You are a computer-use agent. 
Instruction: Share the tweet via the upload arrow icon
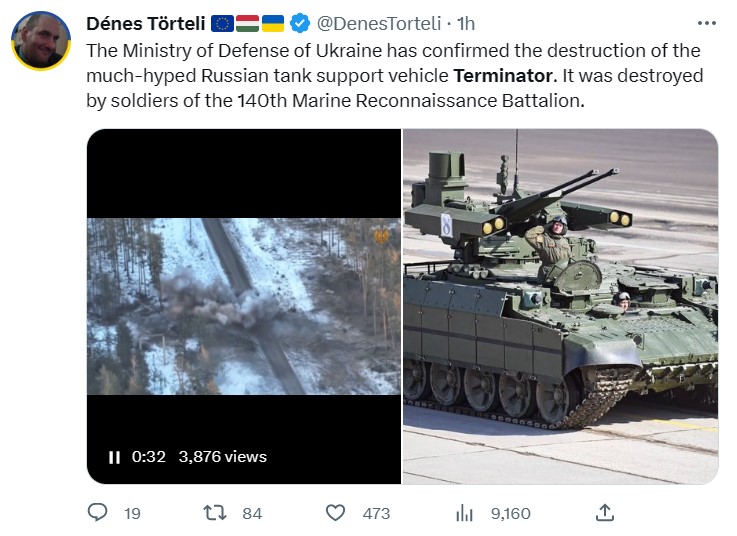[604, 513]
